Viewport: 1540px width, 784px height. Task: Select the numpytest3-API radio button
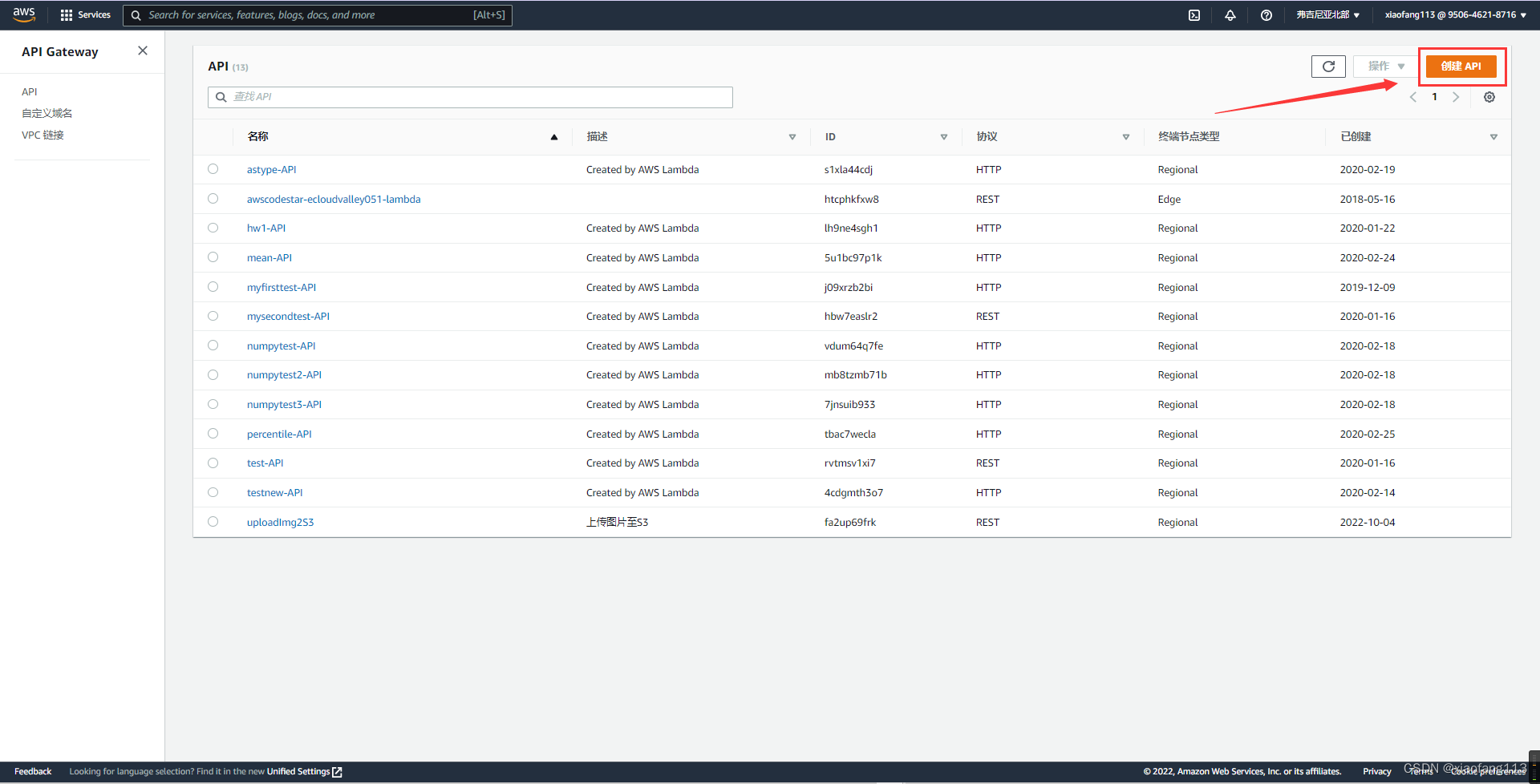[213, 404]
